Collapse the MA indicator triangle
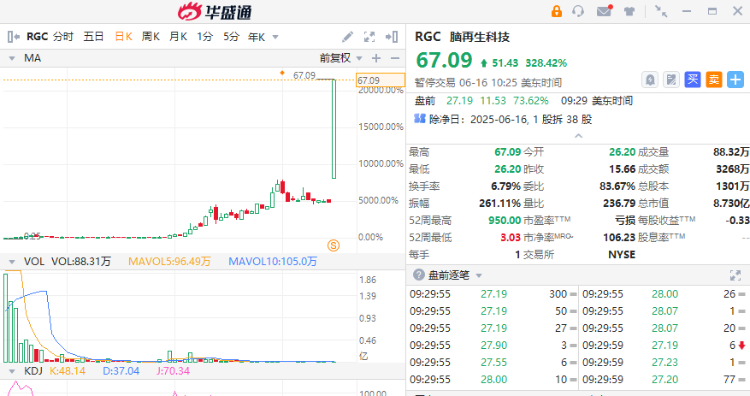This screenshot has height=396, width=750. 12,59
